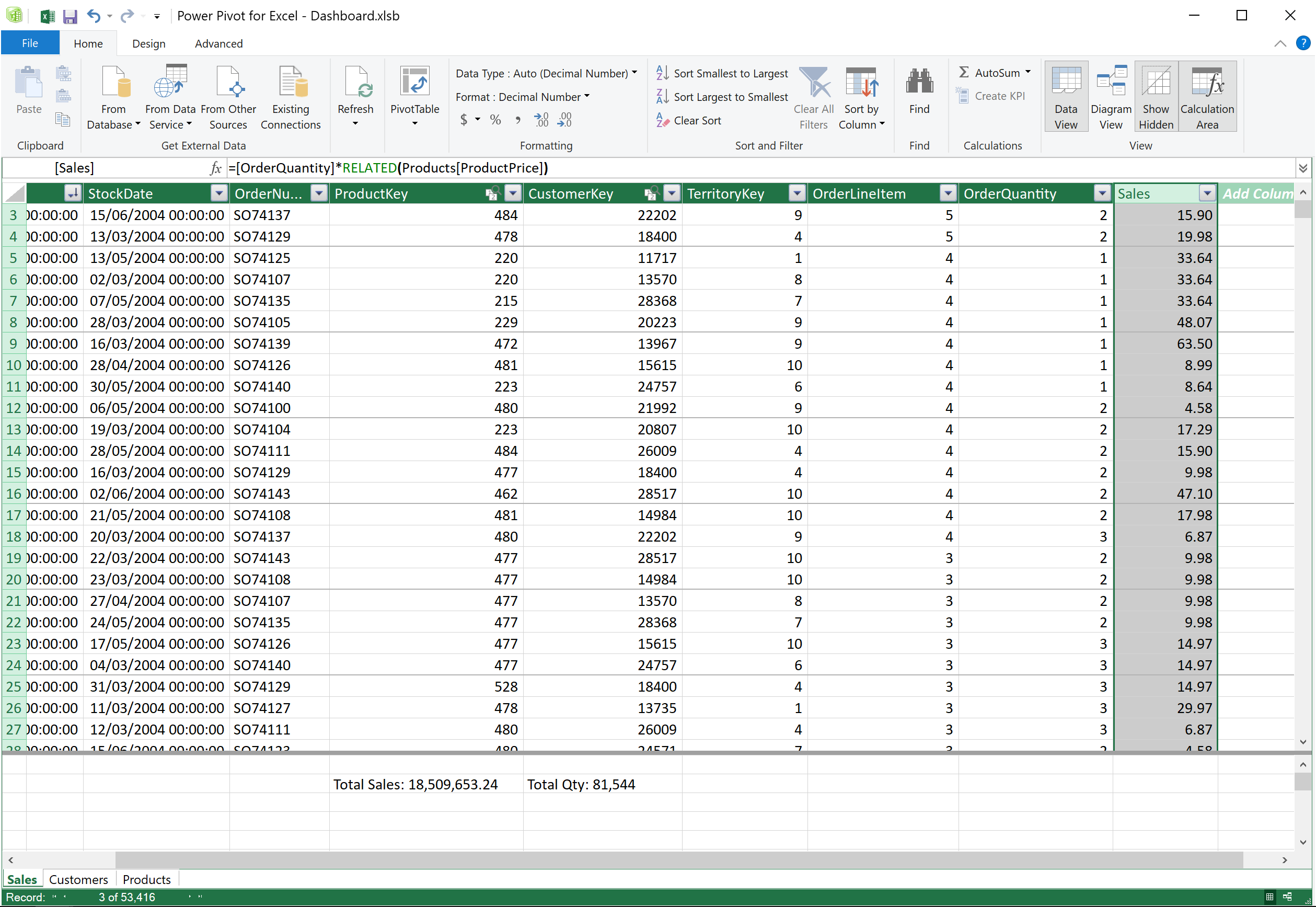Toggle the Calculation Area visibility
The width and height of the screenshot is (1316, 907).
(x=1207, y=96)
